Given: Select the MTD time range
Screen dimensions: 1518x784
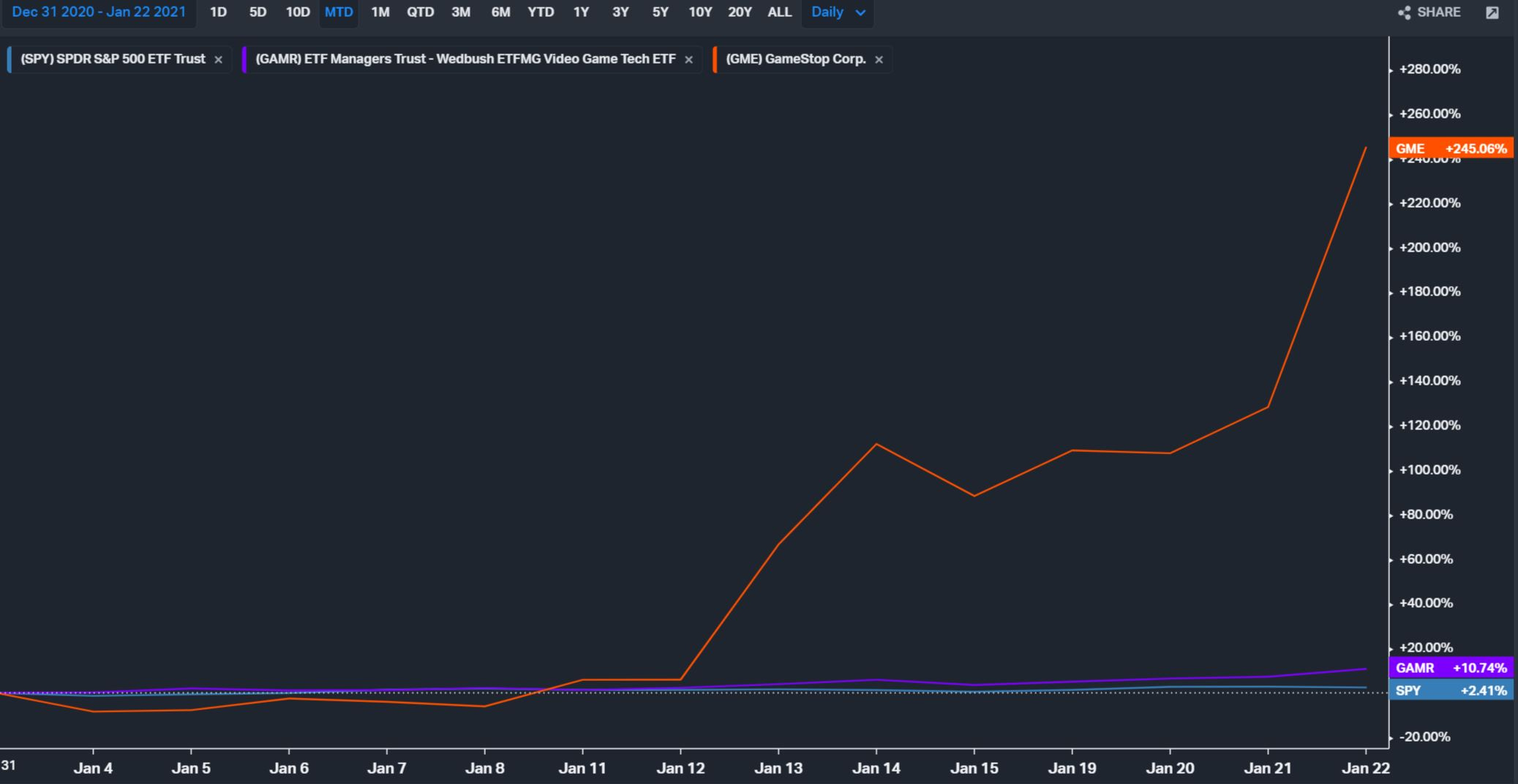Looking at the screenshot, I should (339, 12).
